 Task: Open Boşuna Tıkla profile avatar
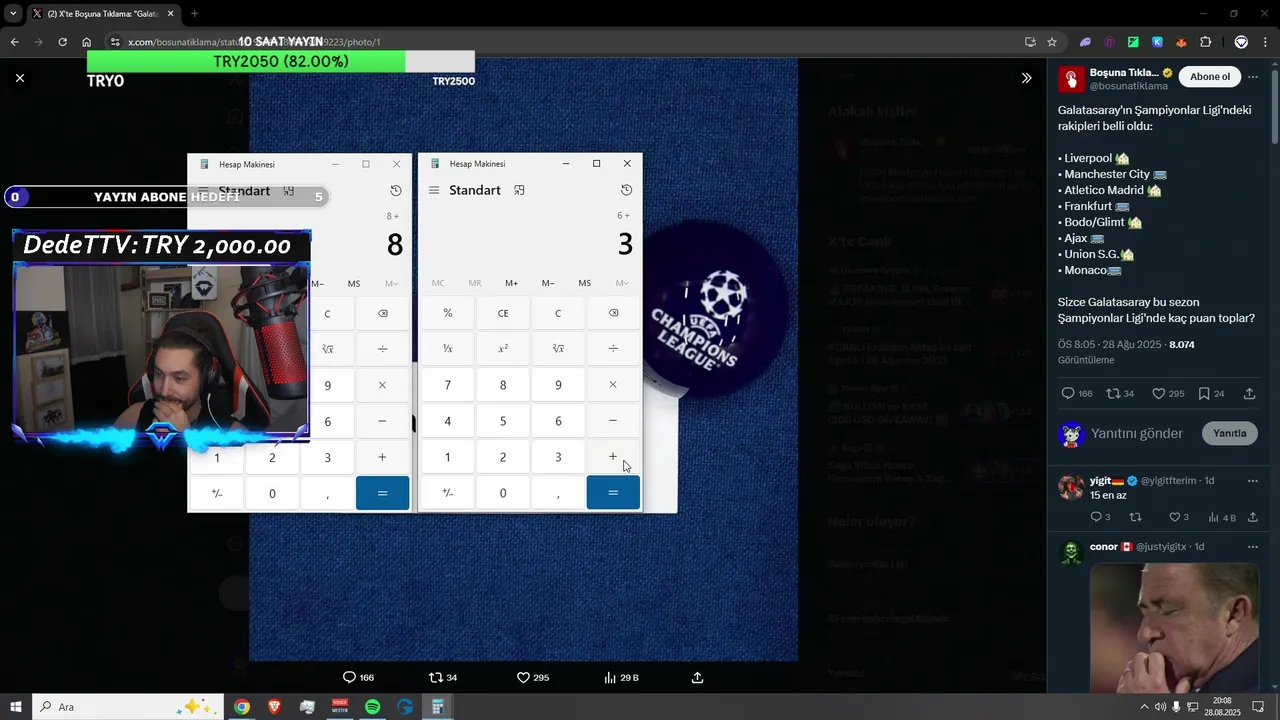click(1071, 79)
